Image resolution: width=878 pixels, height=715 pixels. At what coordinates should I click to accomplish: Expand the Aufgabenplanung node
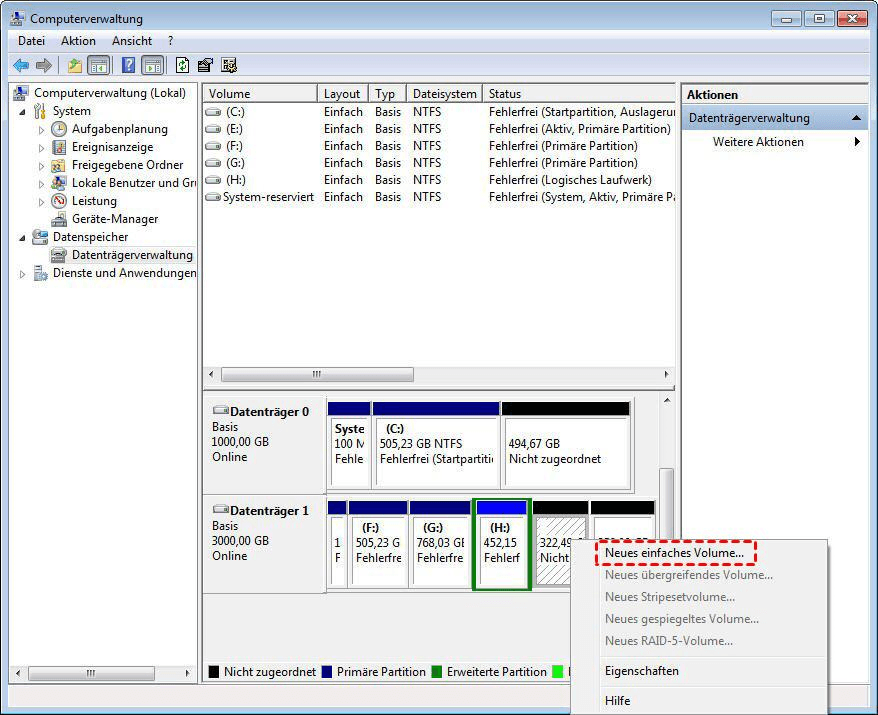point(41,130)
